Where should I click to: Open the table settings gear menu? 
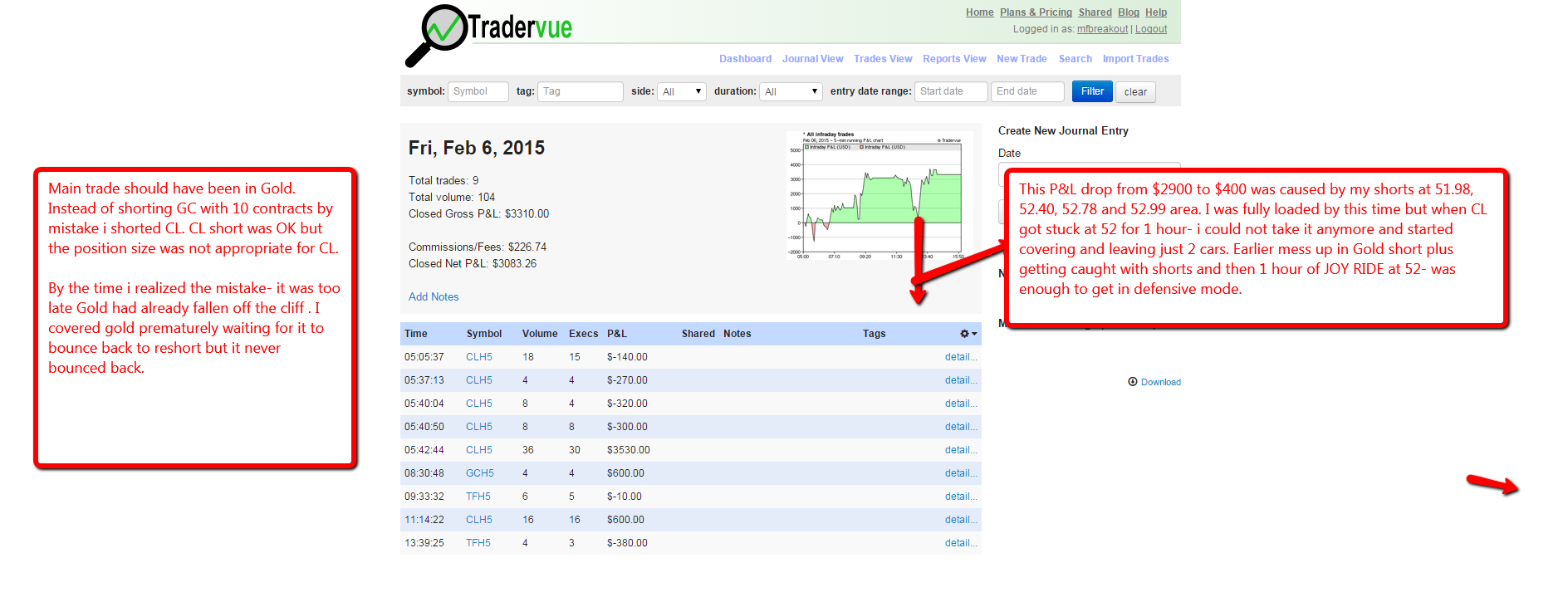click(968, 334)
